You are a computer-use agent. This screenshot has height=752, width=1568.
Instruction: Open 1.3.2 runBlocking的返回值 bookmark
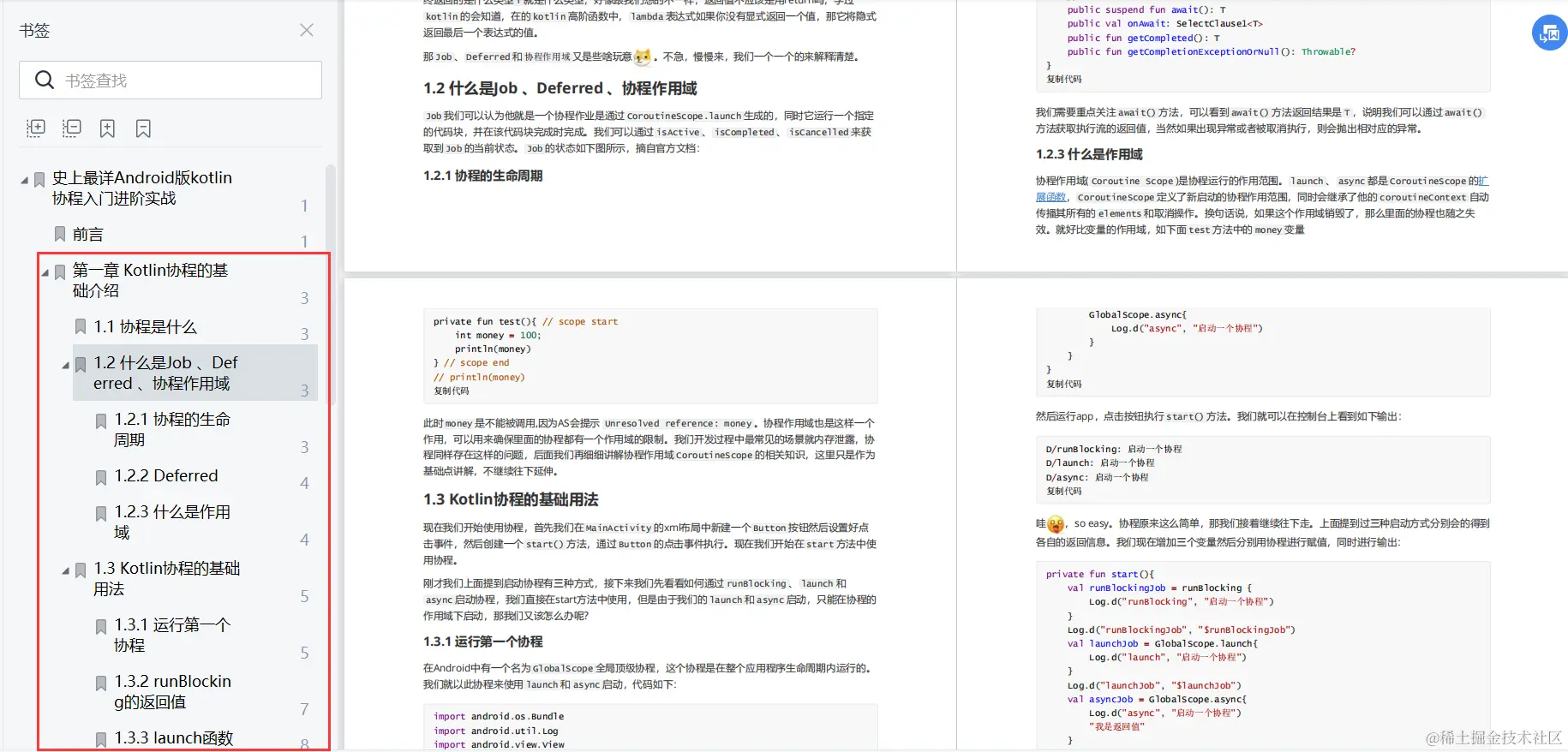click(173, 691)
